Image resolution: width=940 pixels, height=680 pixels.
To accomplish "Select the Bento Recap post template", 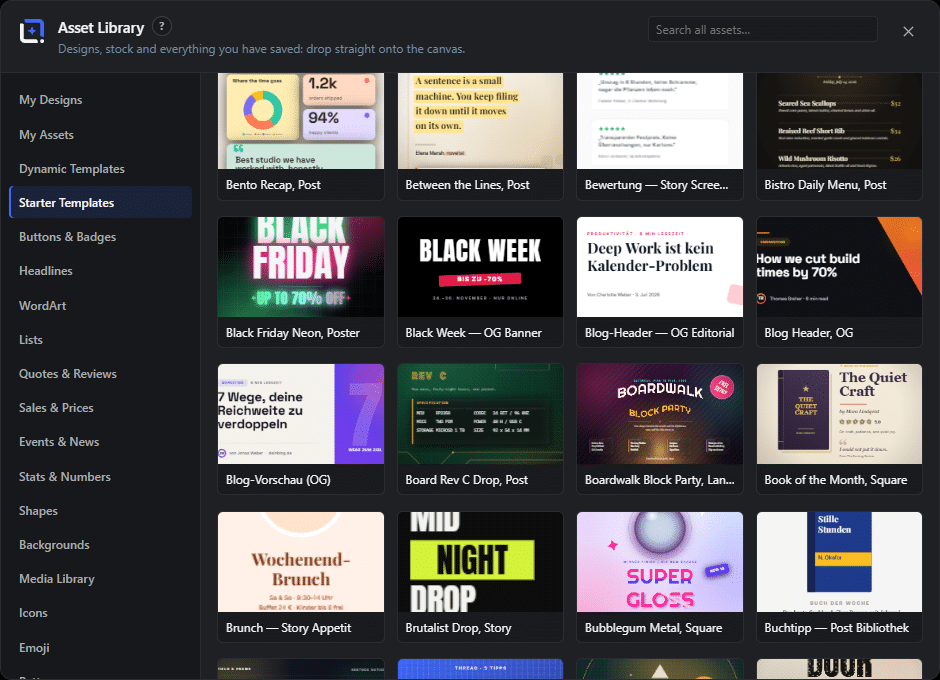I will coord(301,137).
